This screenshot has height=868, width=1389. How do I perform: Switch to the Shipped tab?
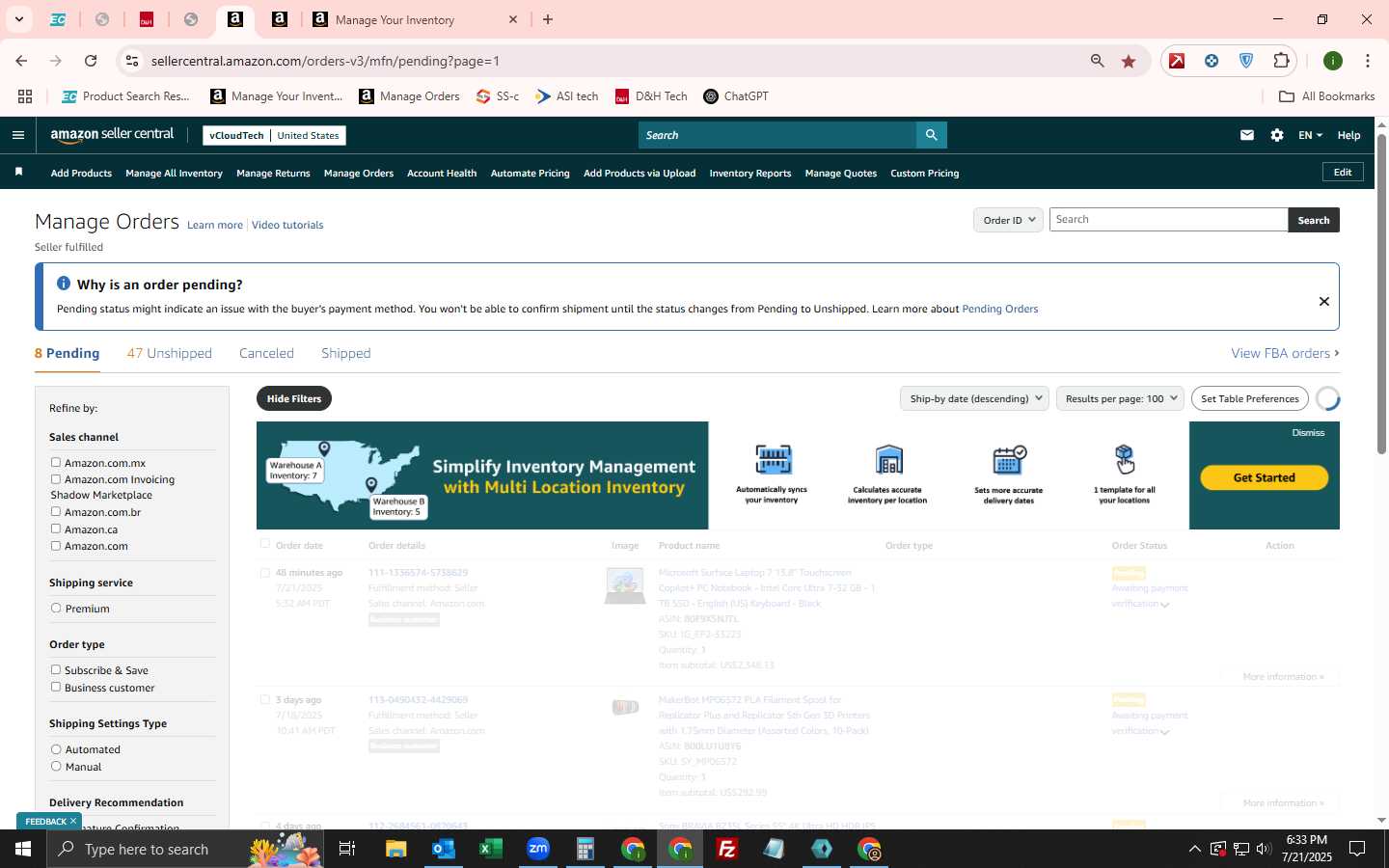click(345, 353)
